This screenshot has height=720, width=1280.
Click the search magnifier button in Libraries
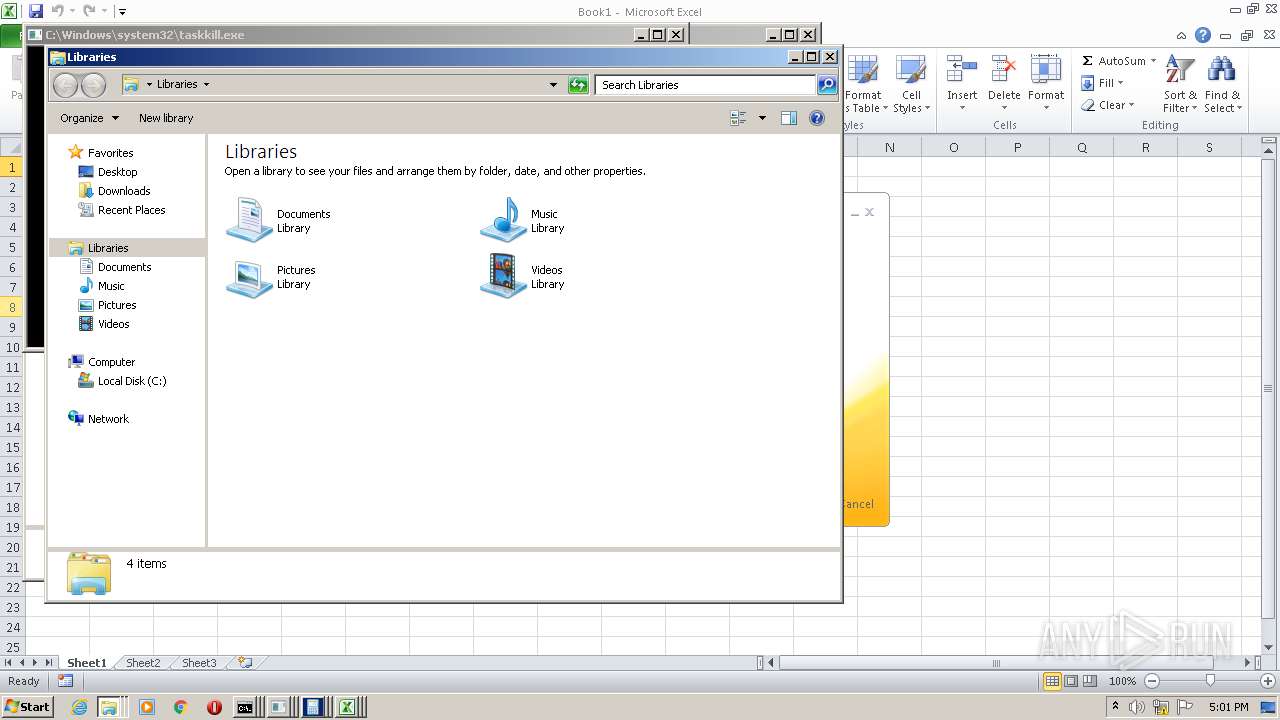click(x=827, y=85)
